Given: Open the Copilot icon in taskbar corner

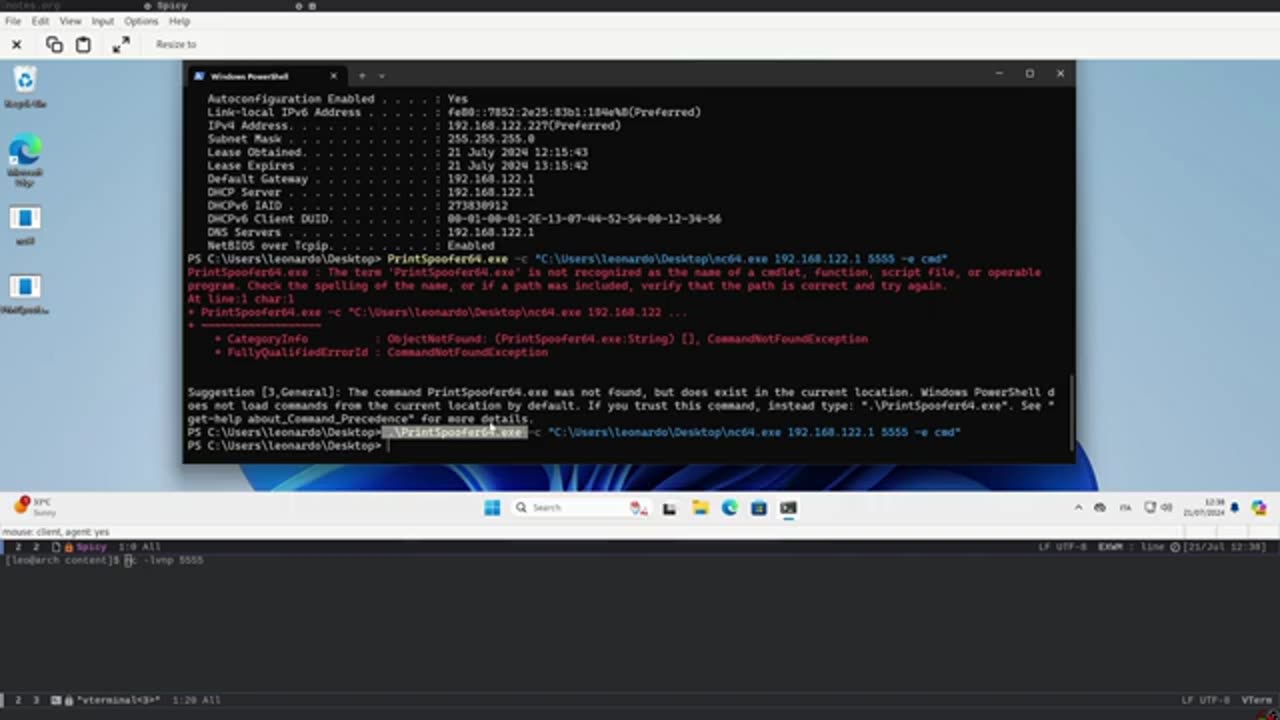Looking at the screenshot, I should [1259, 508].
